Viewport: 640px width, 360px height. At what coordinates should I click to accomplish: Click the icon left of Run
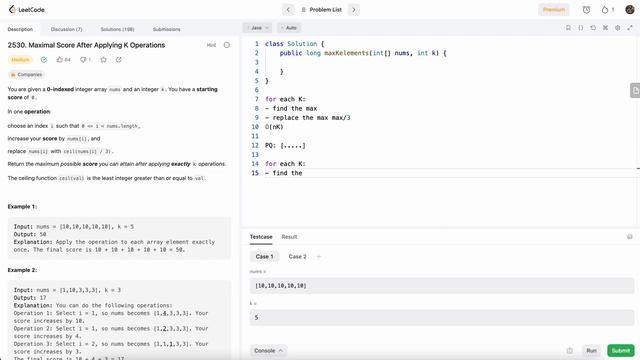tap(569, 351)
